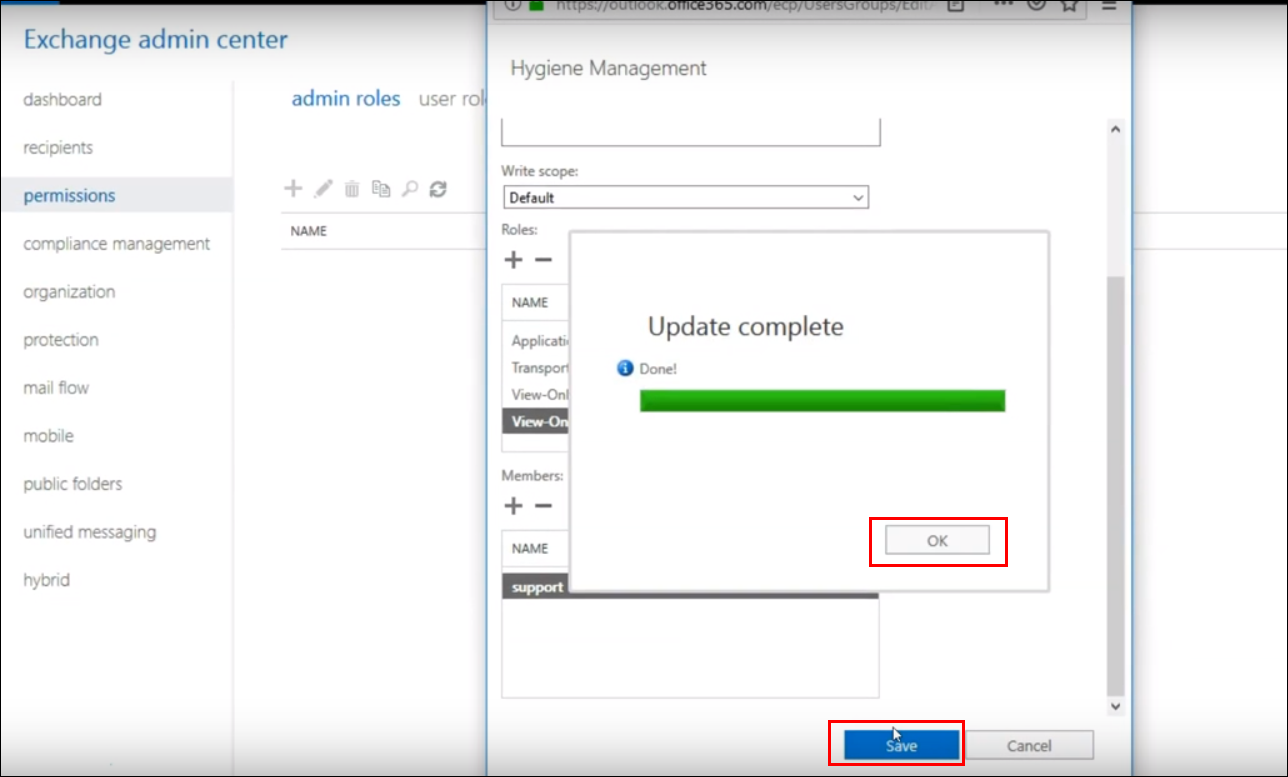This screenshot has width=1288, height=777.
Task: Open mobile in the sidebar
Action: tap(49, 435)
